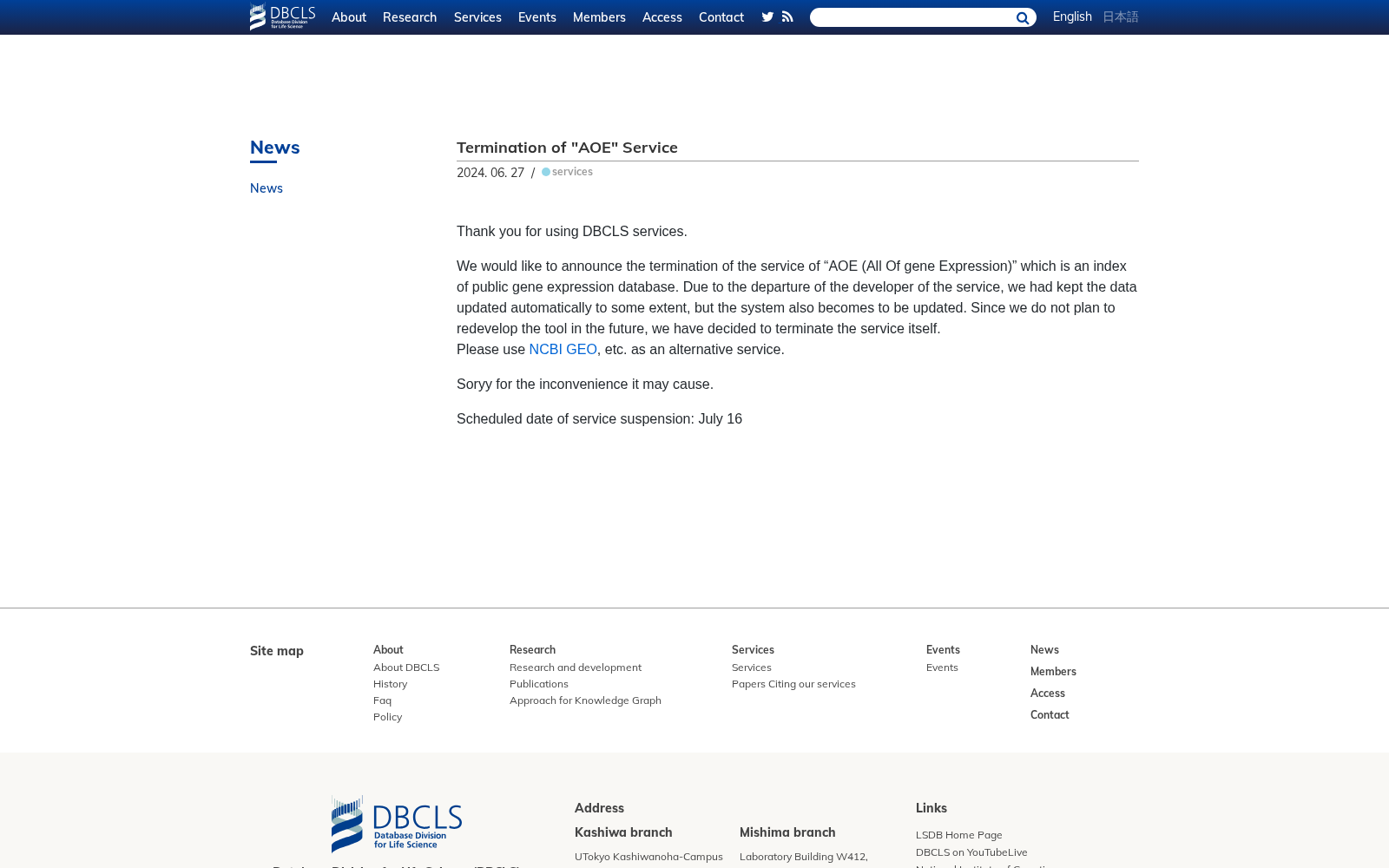Open the Members menu in the header

pyautogui.click(x=599, y=17)
